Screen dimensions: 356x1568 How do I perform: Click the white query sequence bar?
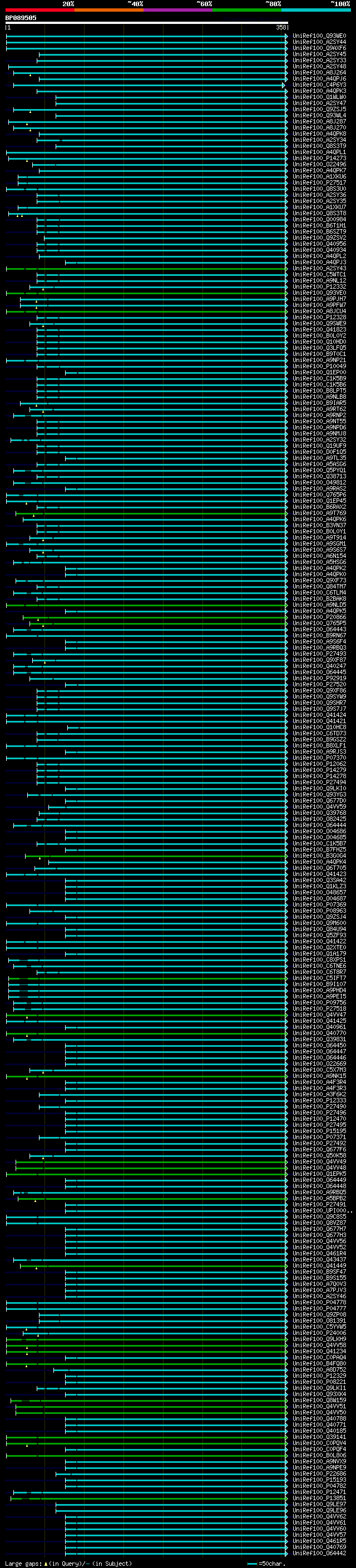[x=147, y=23]
